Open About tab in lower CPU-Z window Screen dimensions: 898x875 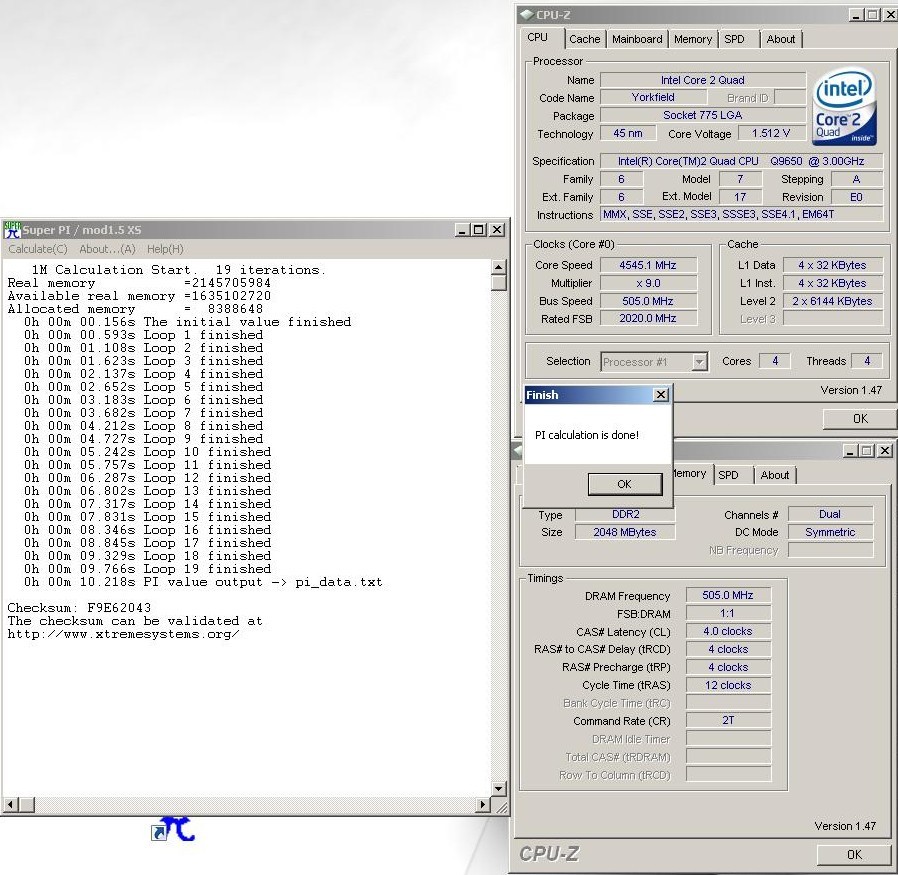click(774, 475)
